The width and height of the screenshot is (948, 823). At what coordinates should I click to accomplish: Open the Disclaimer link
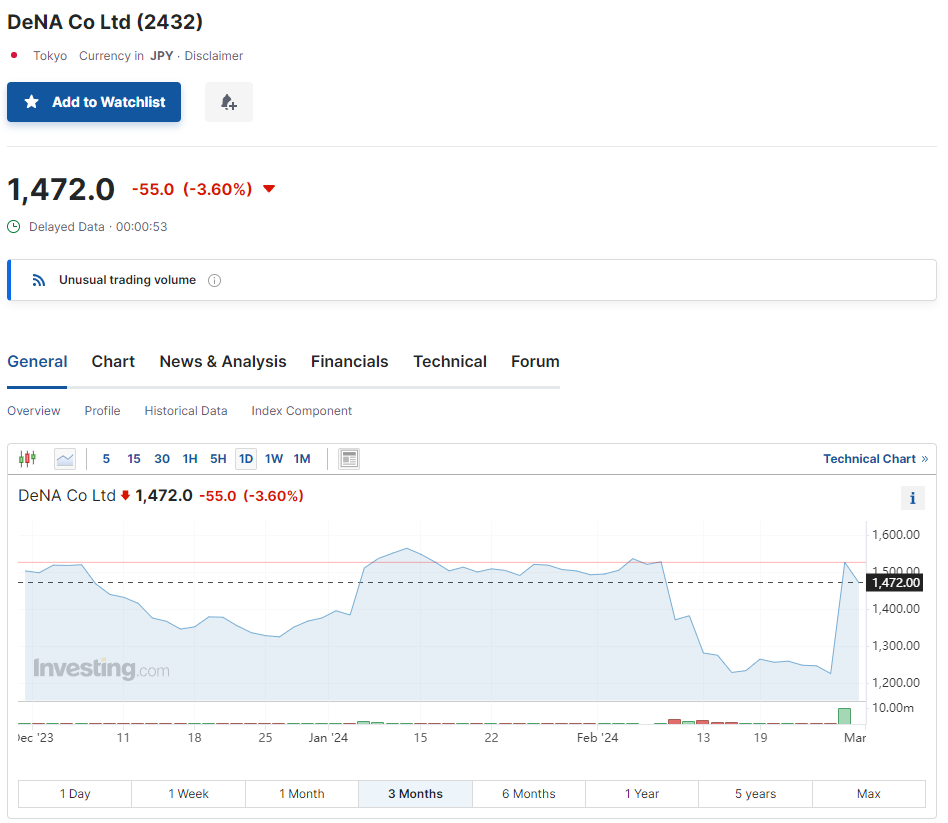pyautogui.click(x=213, y=56)
